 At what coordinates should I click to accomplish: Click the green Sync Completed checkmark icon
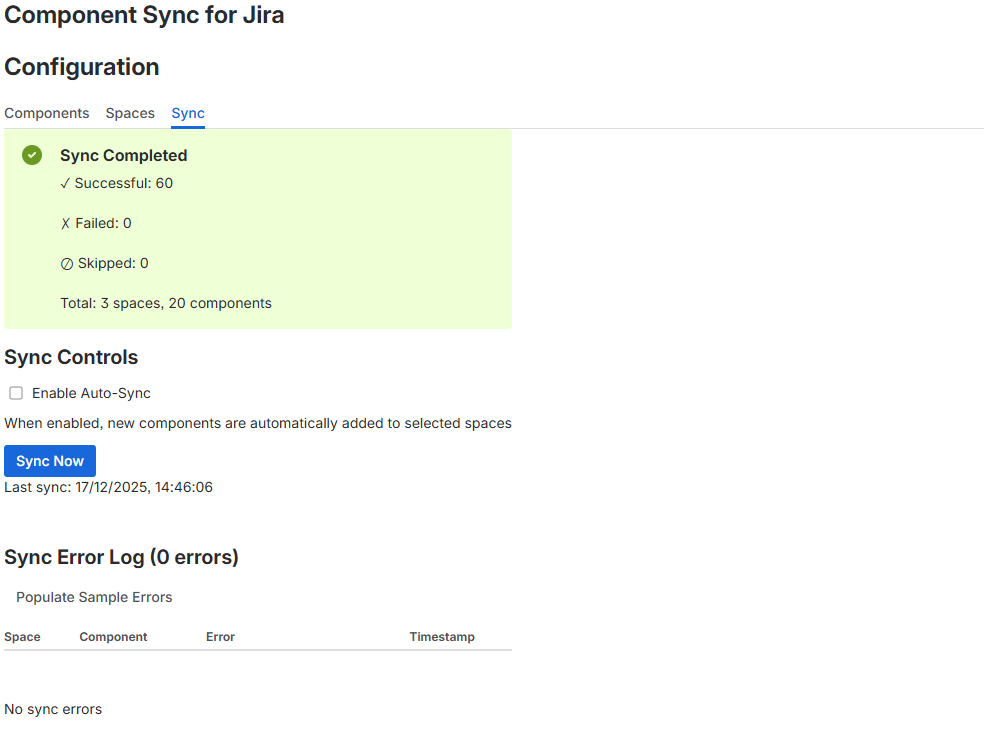[x=31, y=155]
